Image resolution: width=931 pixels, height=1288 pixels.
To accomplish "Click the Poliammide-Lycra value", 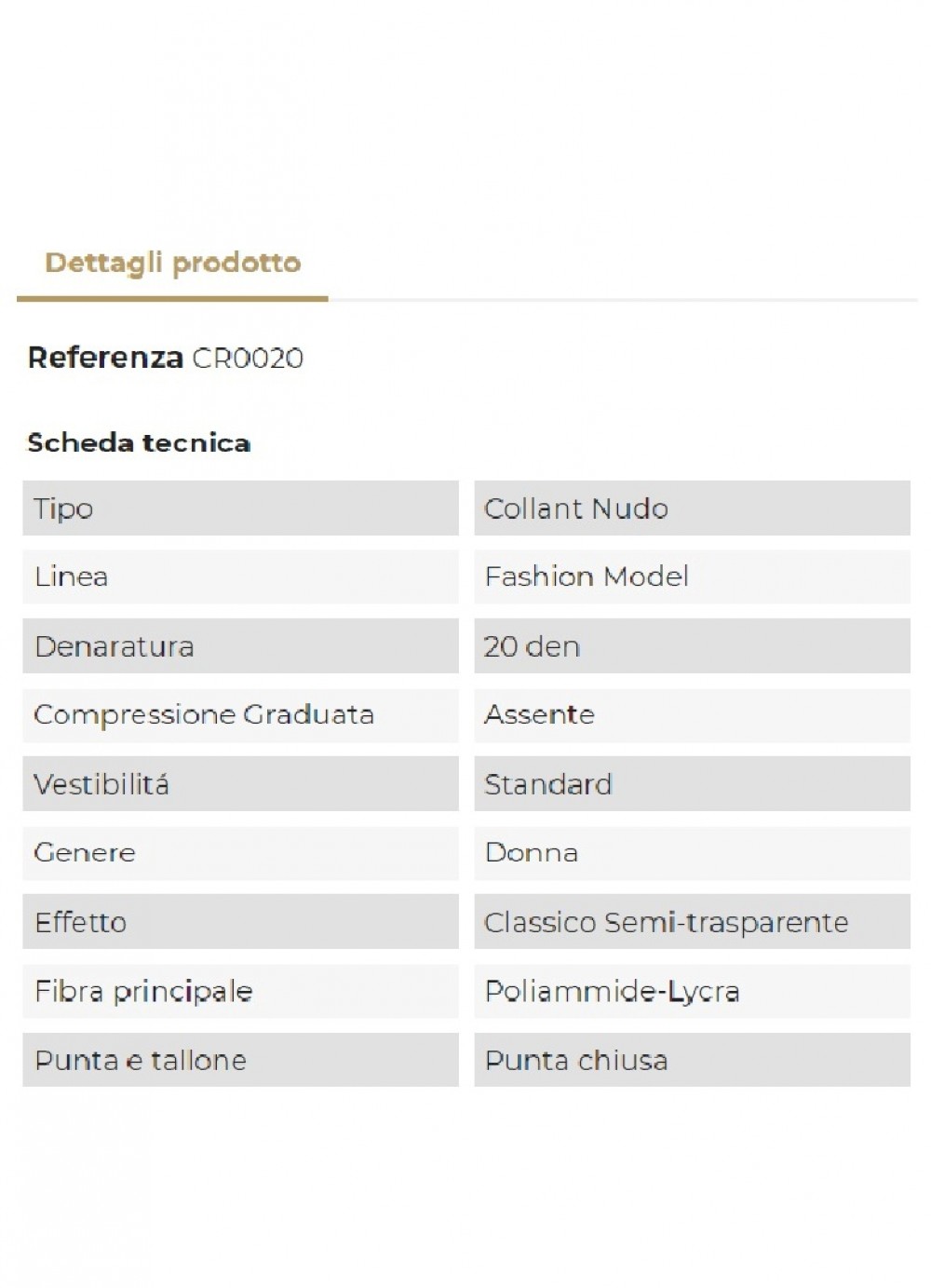I will point(613,992).
